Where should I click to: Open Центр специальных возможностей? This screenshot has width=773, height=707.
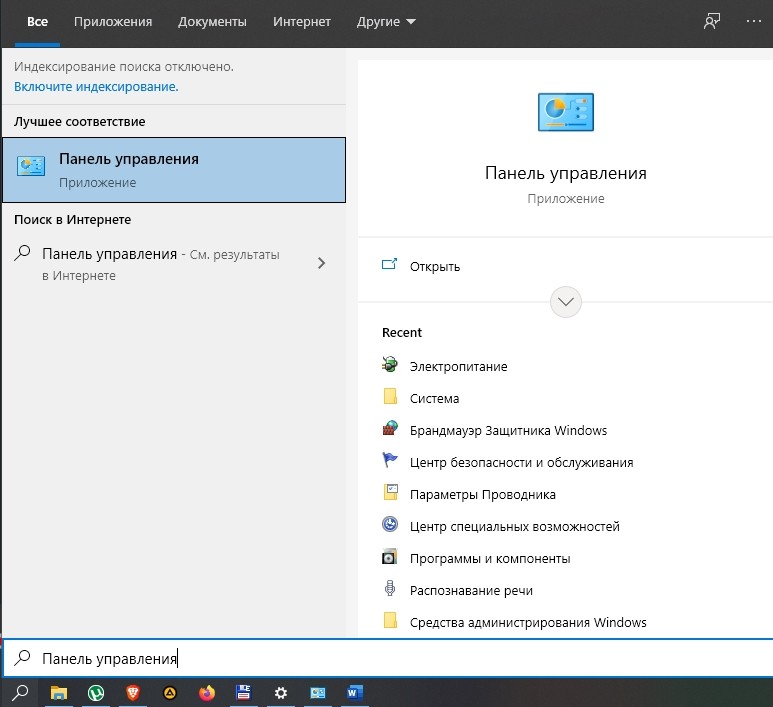[515, 527]
